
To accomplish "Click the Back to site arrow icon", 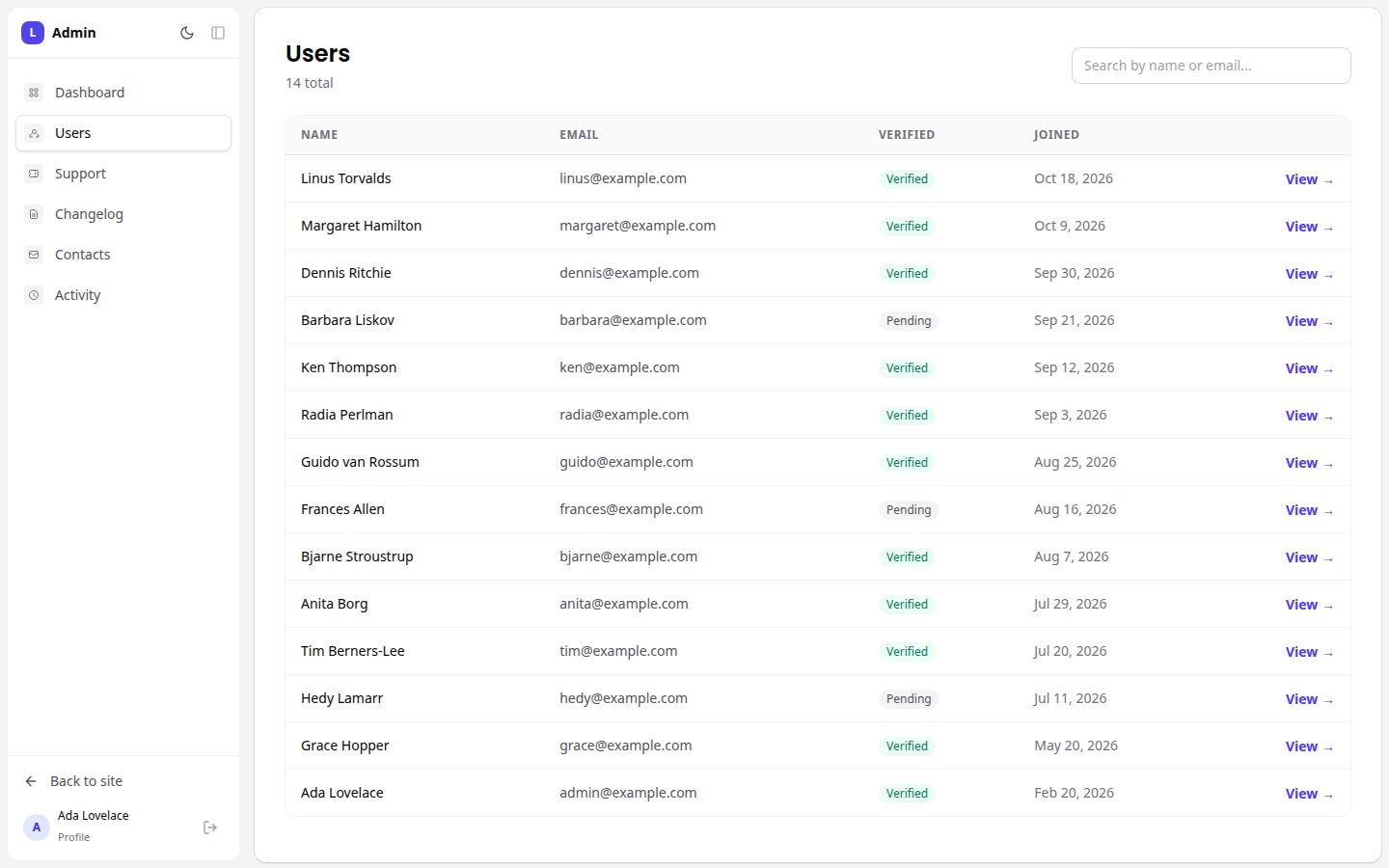I will tap(31, 781).
